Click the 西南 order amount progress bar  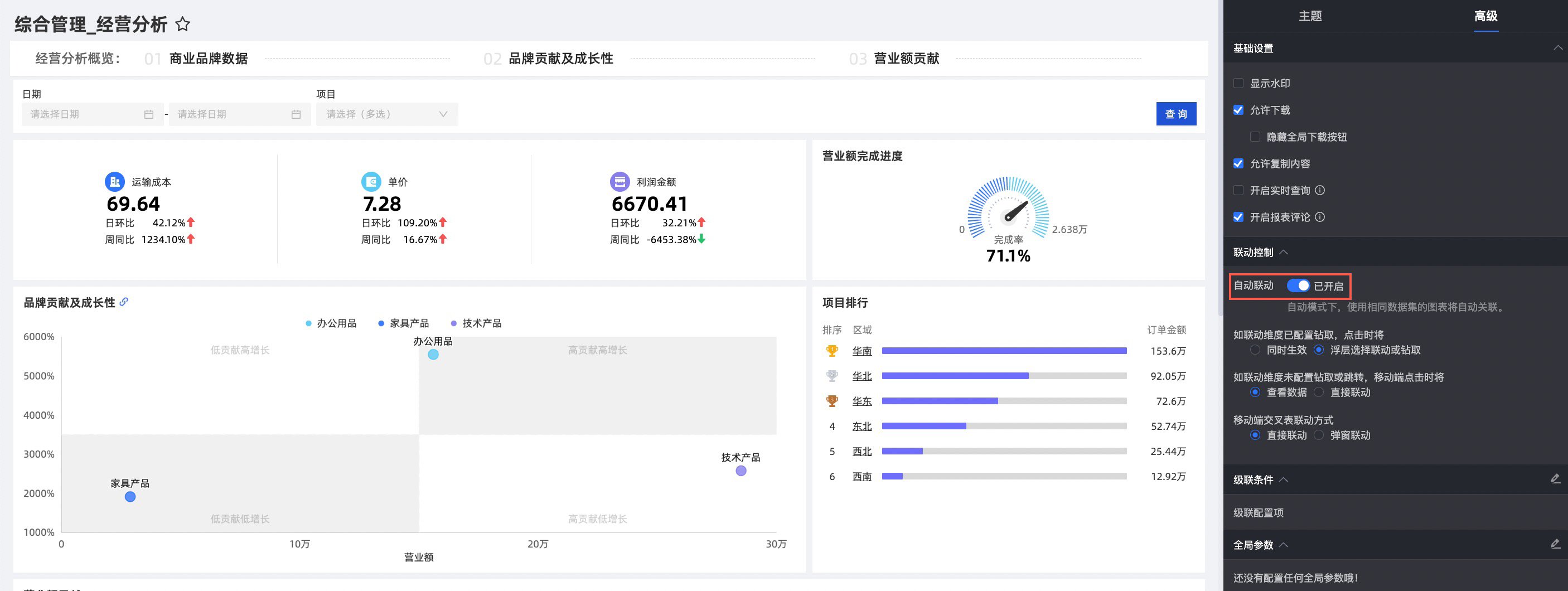(x=1004, y=476)
